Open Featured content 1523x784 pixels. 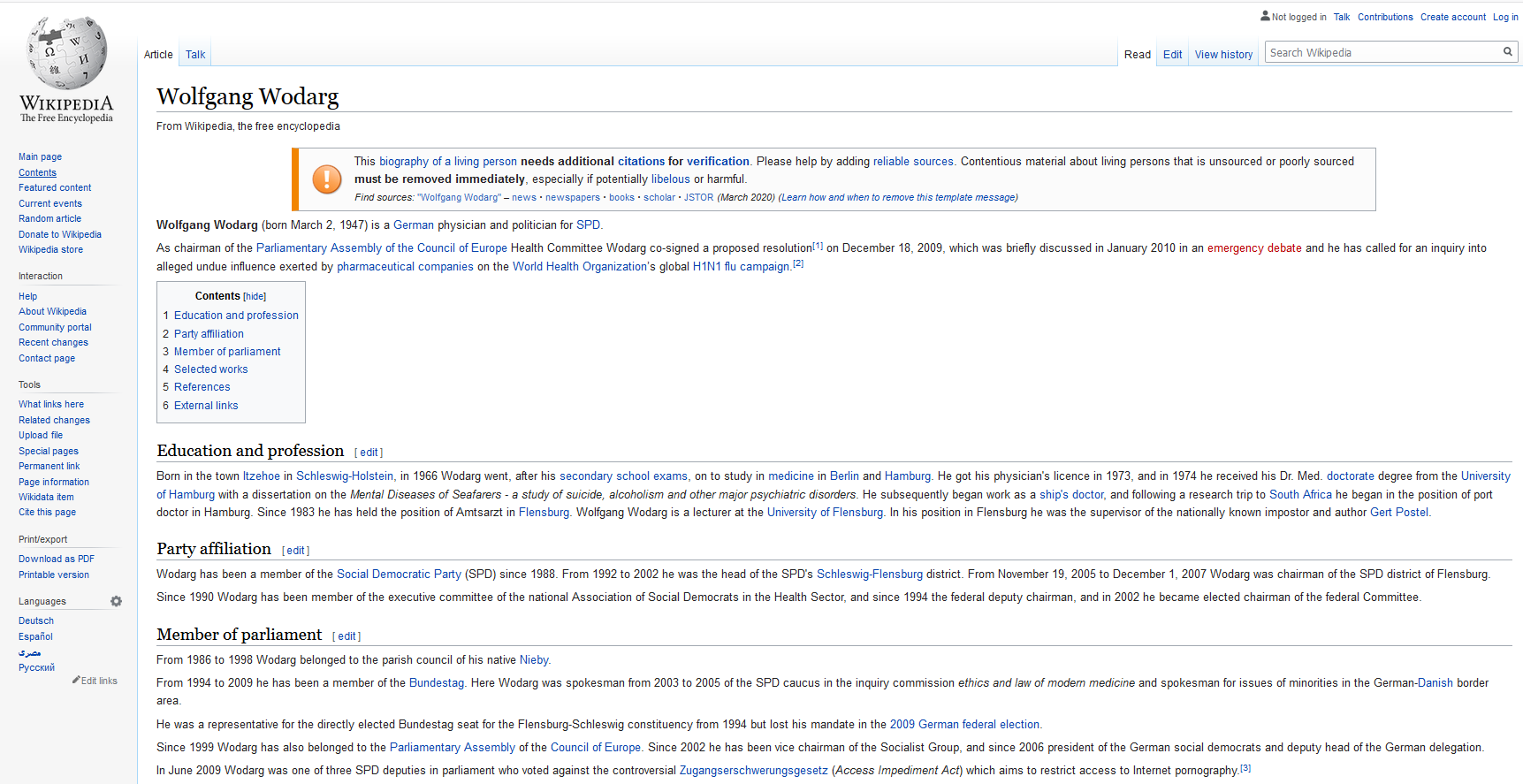(x=55, y=188)
